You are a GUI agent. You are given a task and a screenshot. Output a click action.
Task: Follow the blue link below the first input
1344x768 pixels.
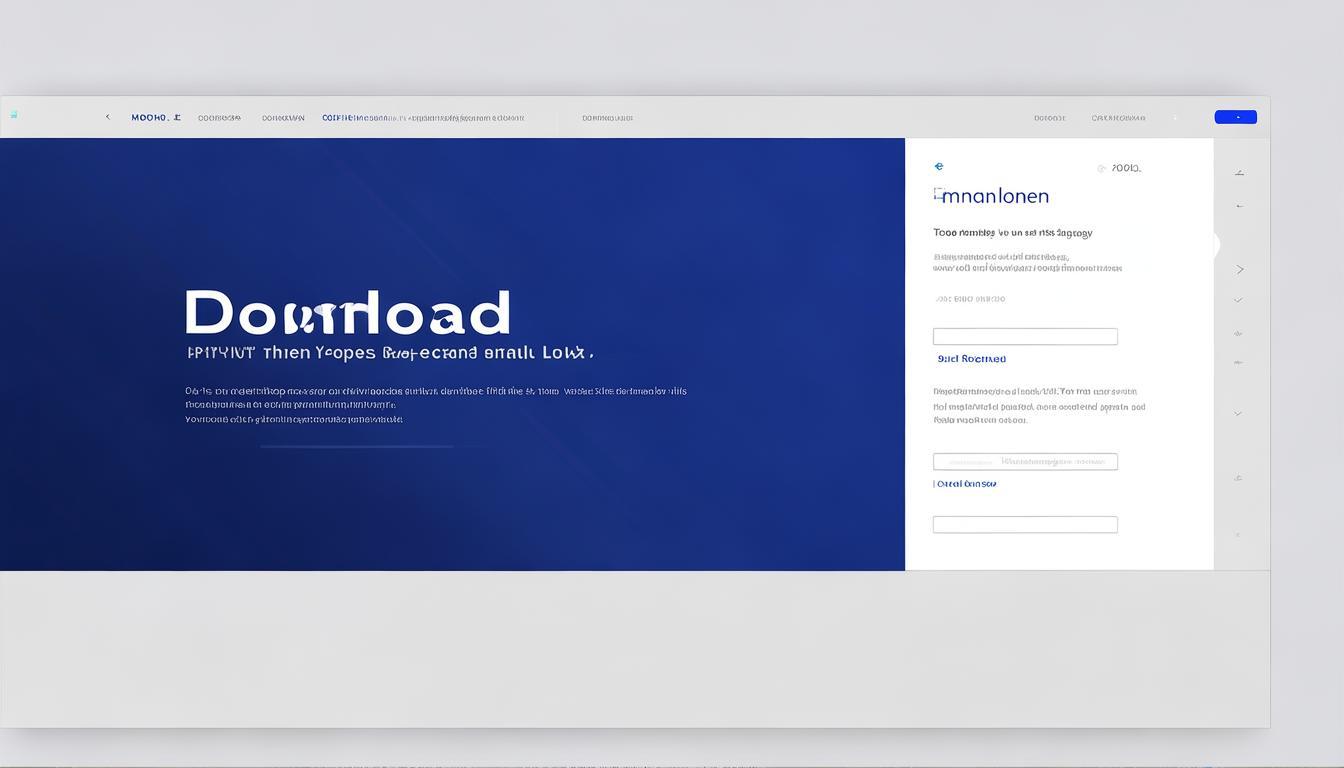tap(971, 359)
